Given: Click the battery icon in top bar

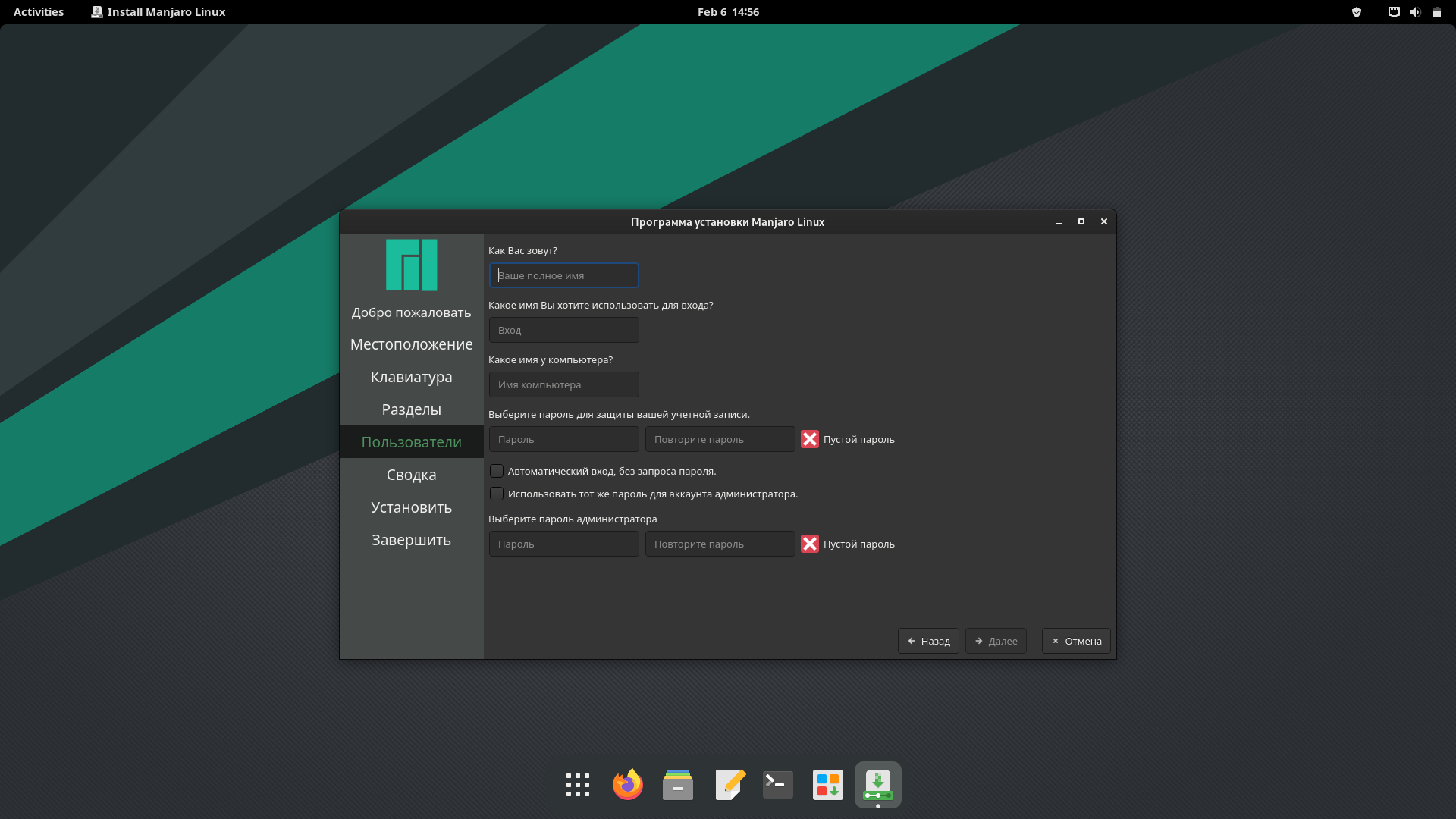Looking at the screenshot, I should (1436, 12).
